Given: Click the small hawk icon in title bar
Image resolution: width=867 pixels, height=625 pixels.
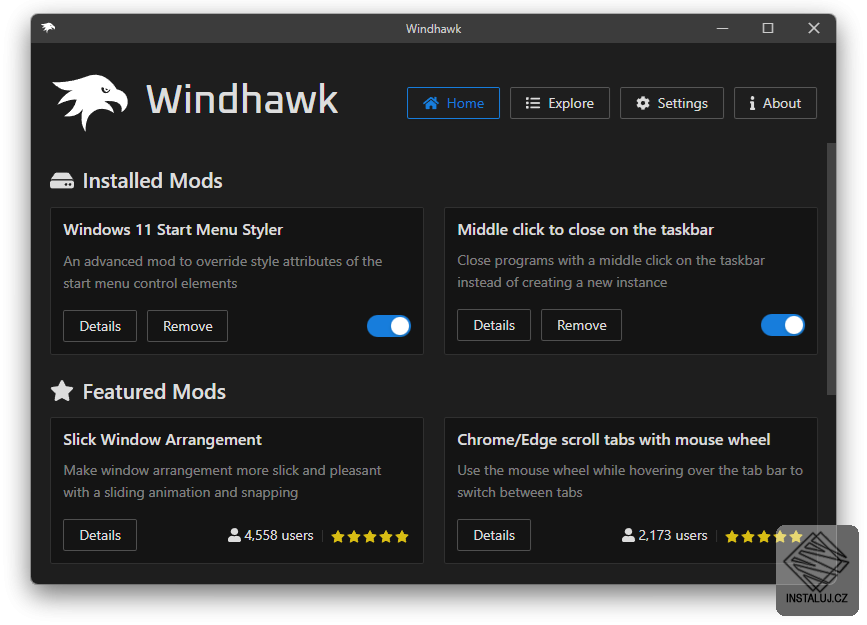Looking at the screenshot, I should click(48, 28).
